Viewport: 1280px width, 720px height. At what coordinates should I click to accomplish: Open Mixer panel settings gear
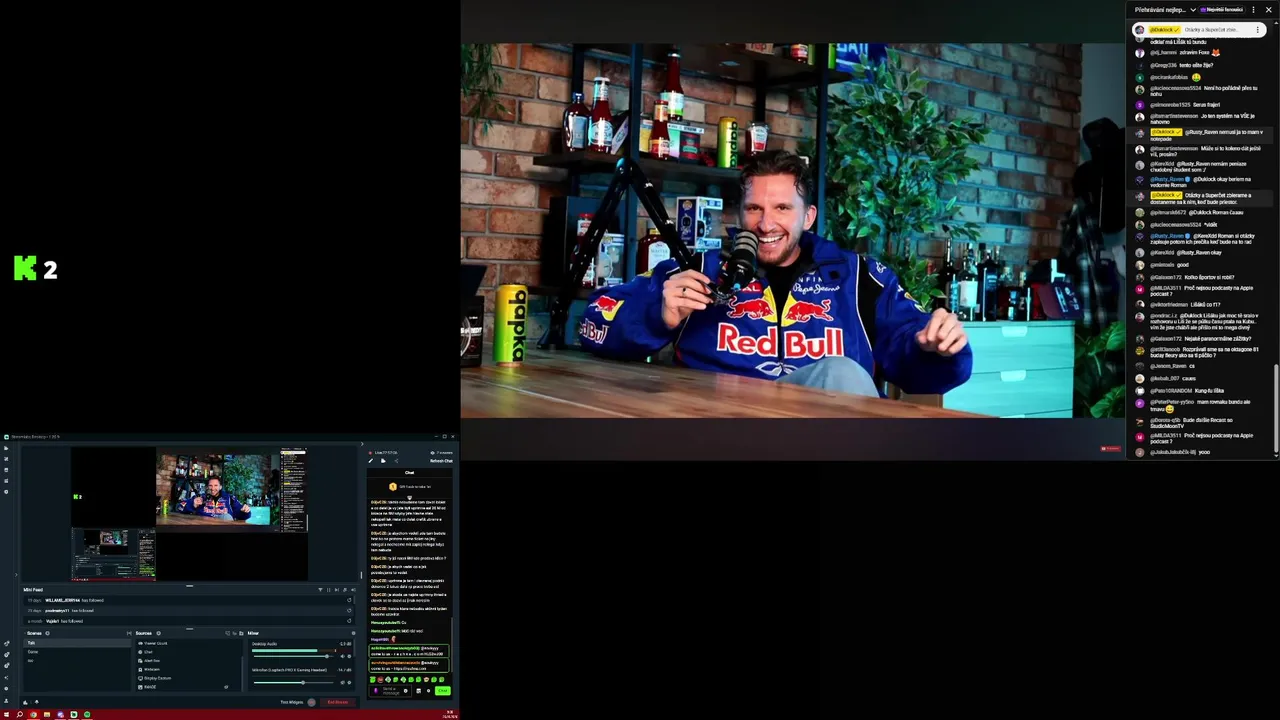(353, 633)
